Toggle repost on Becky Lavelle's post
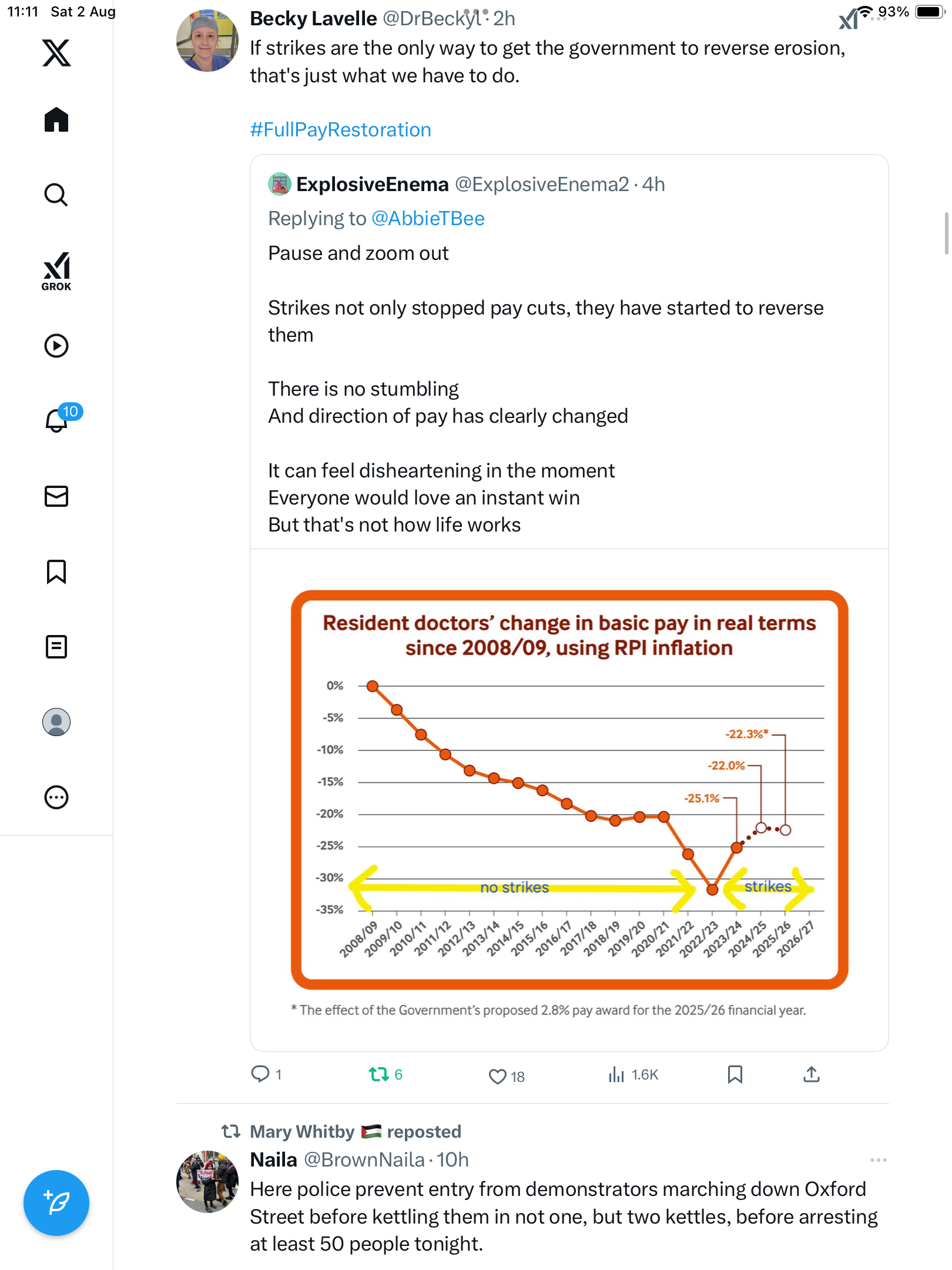This screenshot has width=952, height=1270. [x=379, y=1075]
